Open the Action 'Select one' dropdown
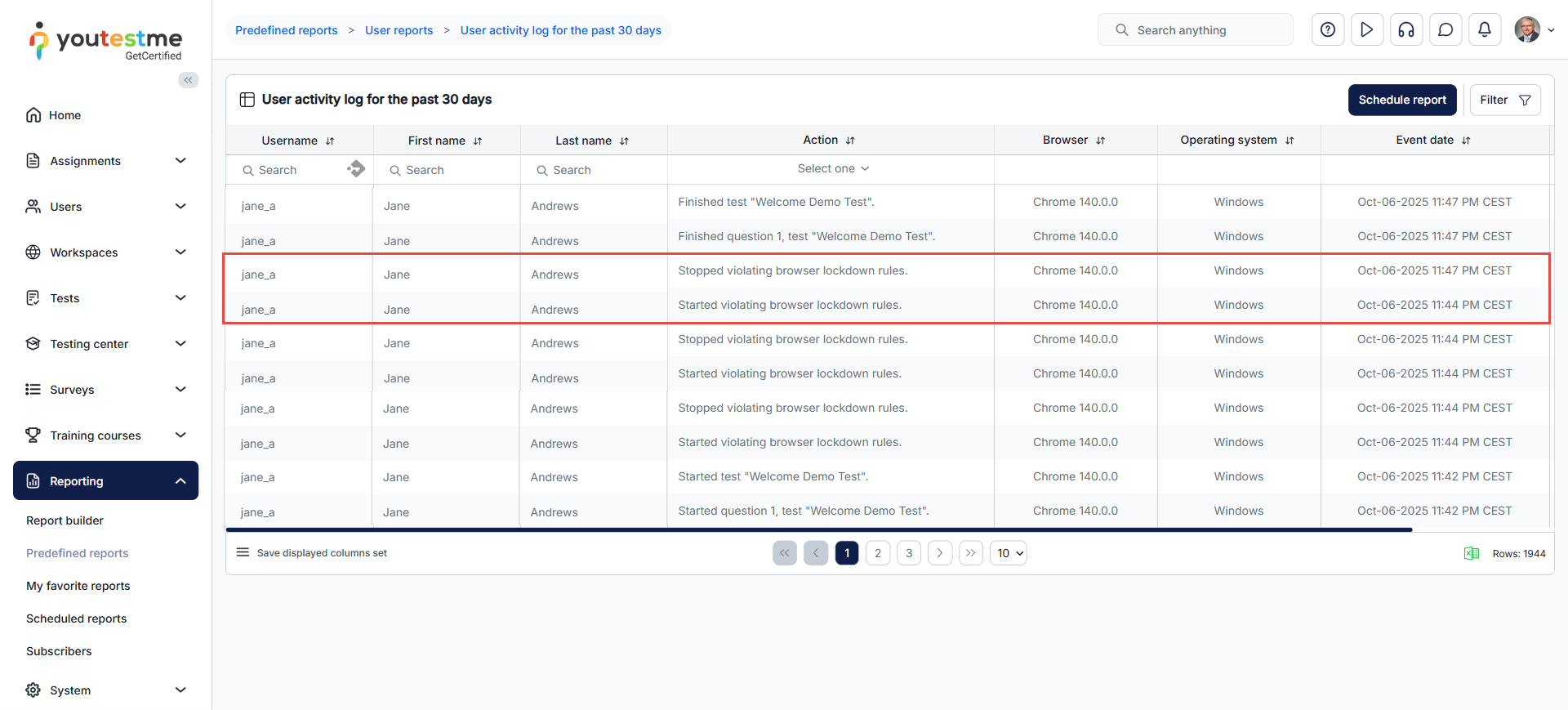This screenshot has width=1568, height=710. tap(831, 168)
